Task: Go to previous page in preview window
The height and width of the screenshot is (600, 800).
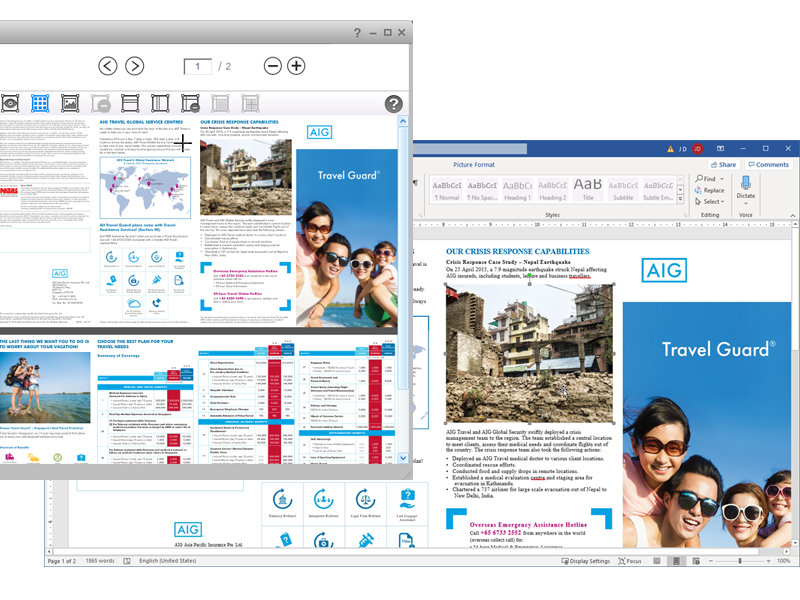Action: pyautogui.click(x=108, y=66)
